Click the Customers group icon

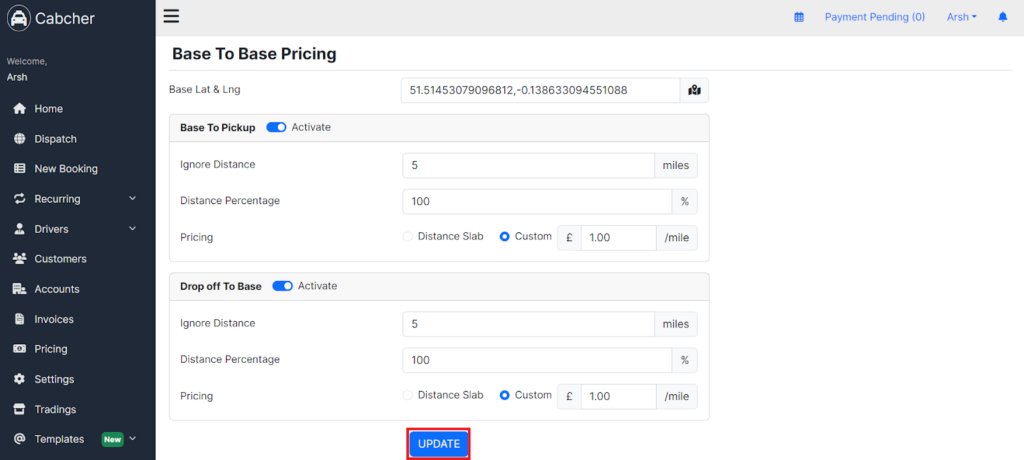point(20,259)
